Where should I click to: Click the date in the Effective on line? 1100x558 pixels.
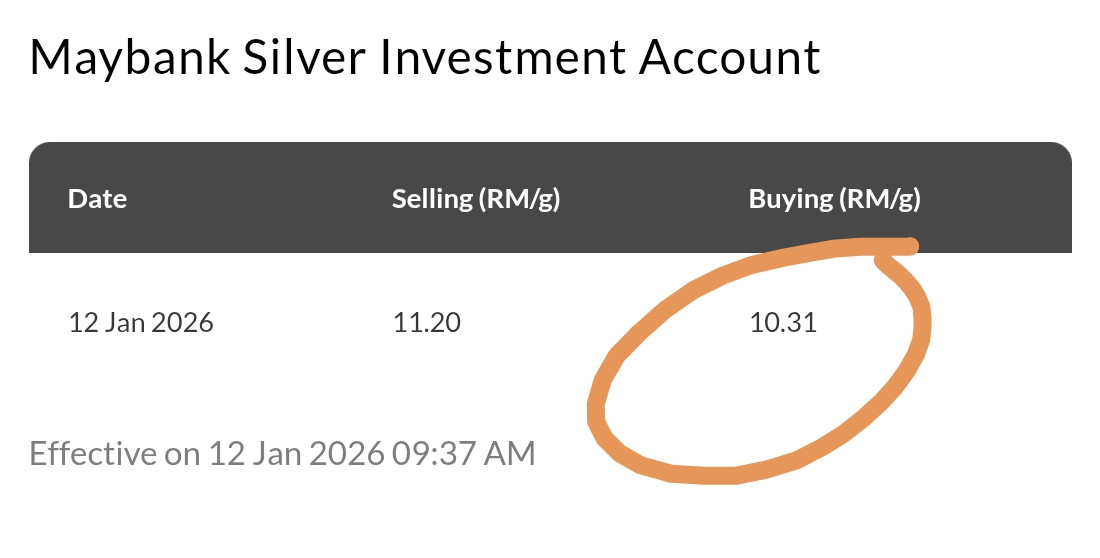click(x=296, y=453)
